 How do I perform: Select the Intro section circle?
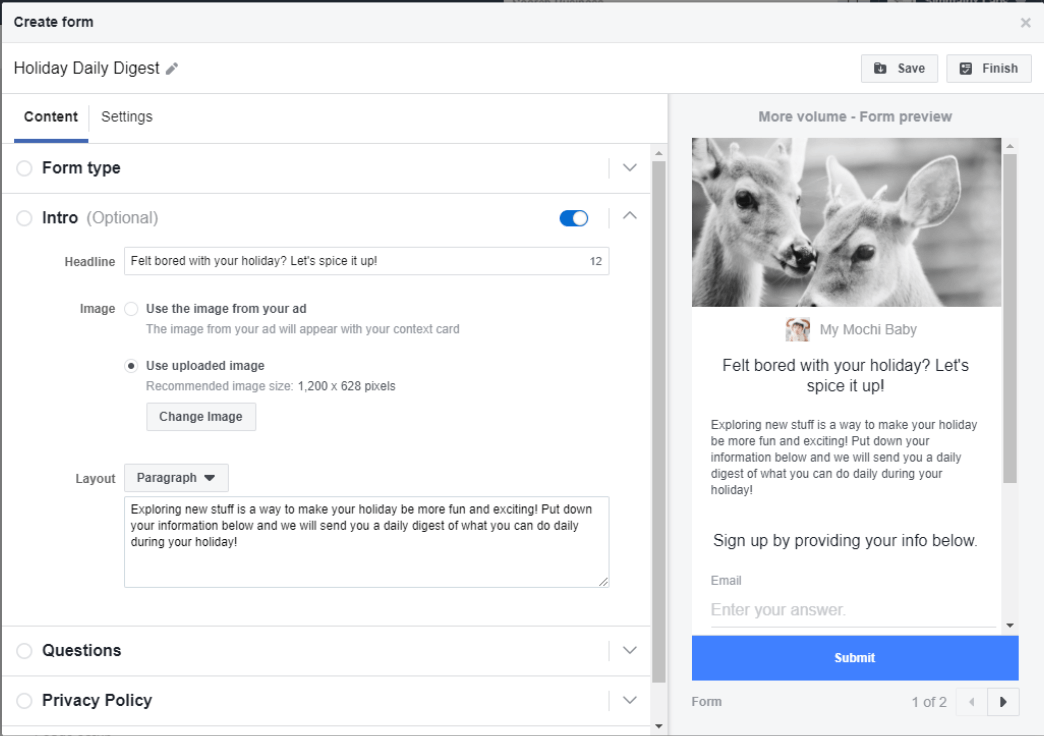point(24,218)
